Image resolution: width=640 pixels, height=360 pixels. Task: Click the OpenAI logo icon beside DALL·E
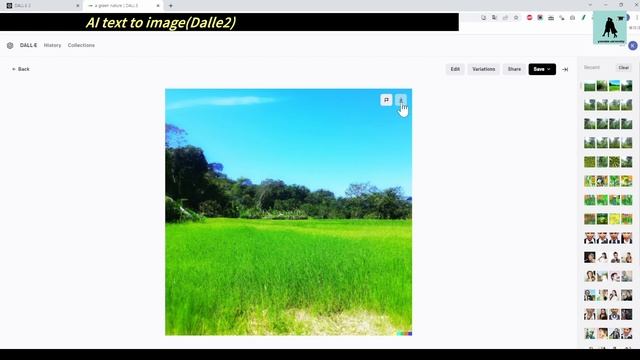[x=10, y=45]
